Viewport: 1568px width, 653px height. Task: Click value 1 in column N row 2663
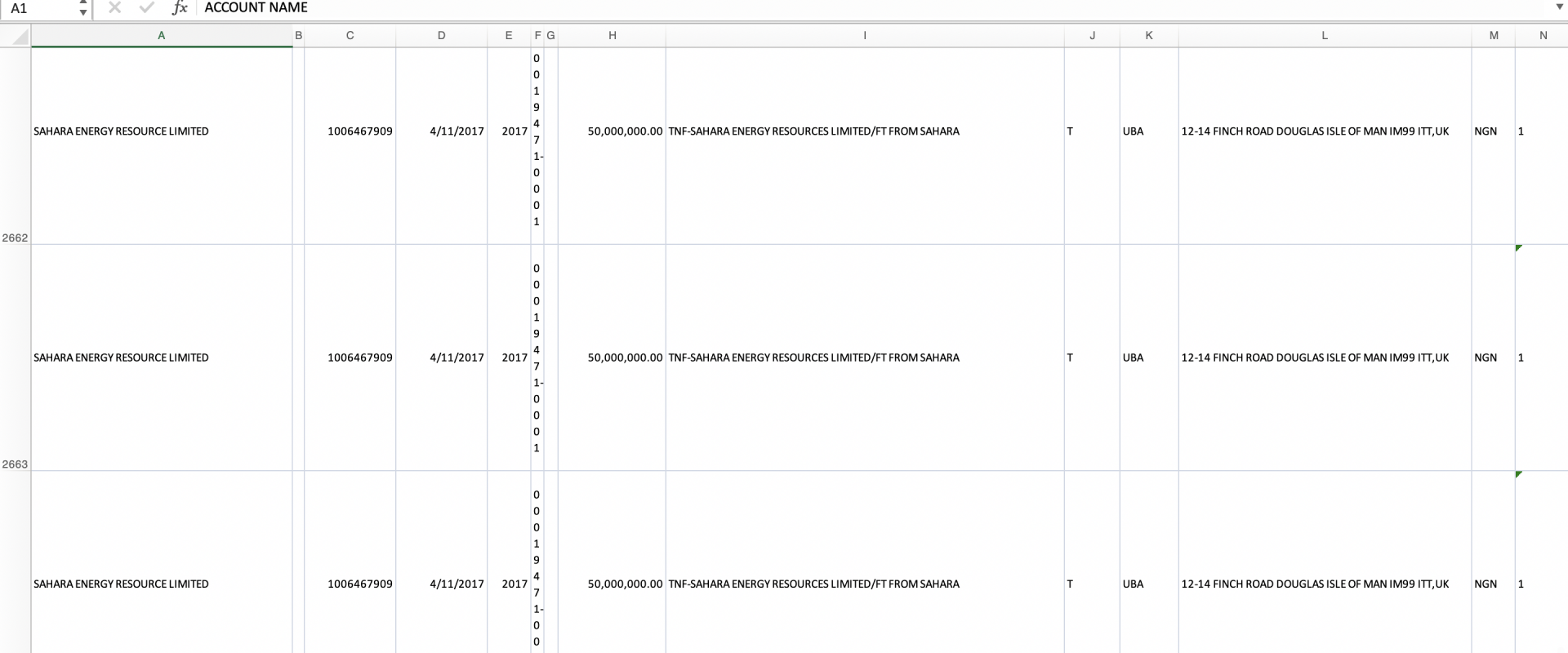click(x=1521, y=358)
